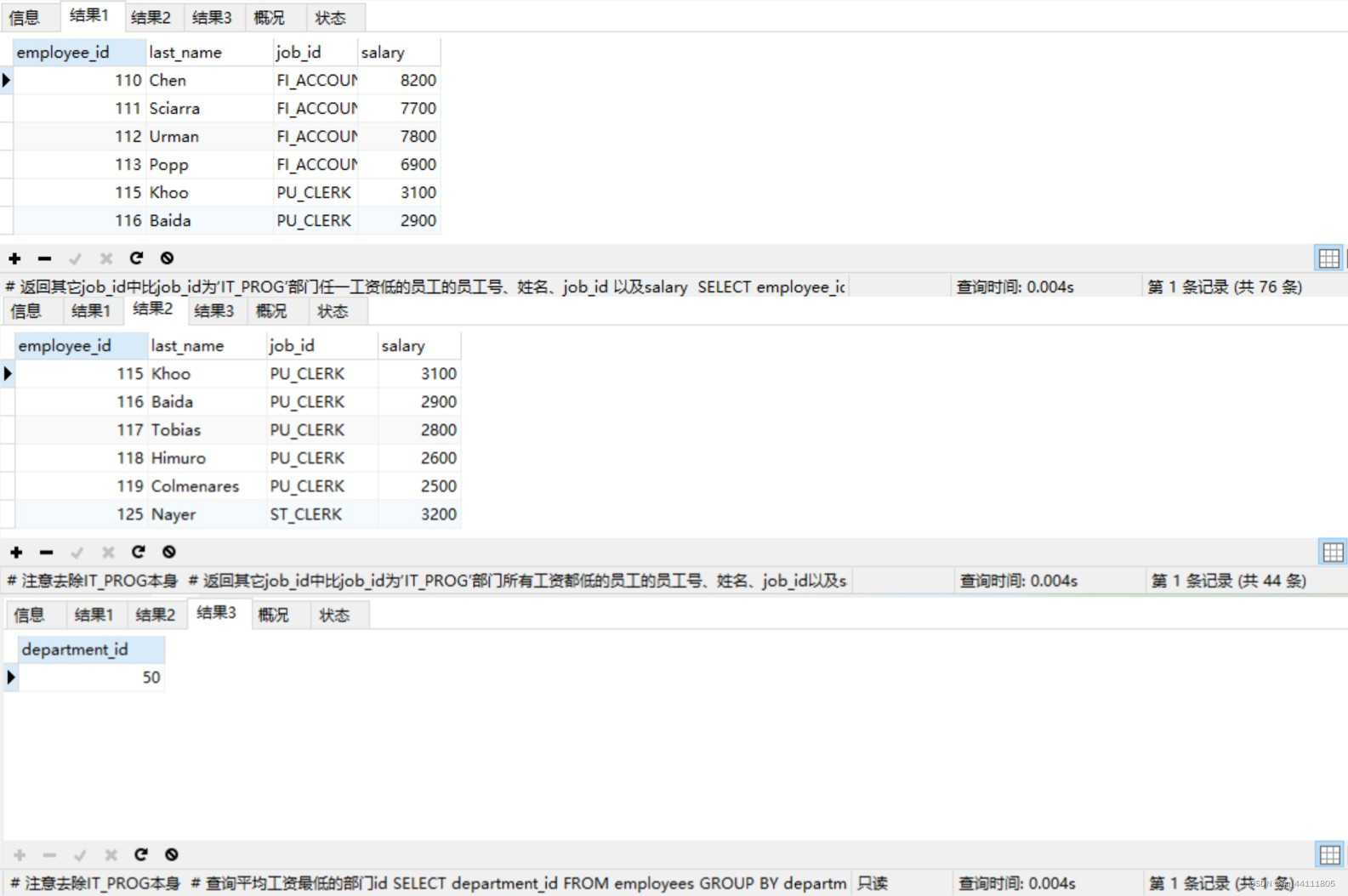The width and height of the screenshot is (1348, 896).
Task: Select the salary cell 3200
Action: (x=419, y=514)
